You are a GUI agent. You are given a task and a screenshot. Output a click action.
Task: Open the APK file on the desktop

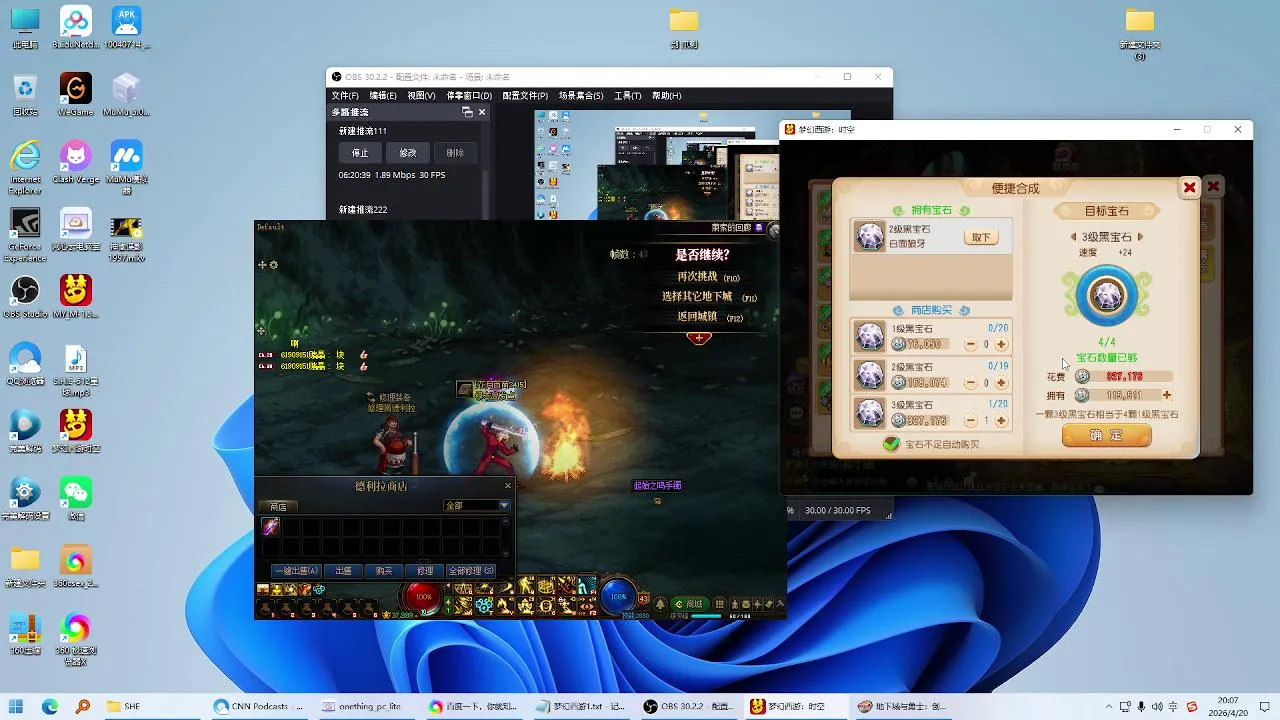(126, 27)
